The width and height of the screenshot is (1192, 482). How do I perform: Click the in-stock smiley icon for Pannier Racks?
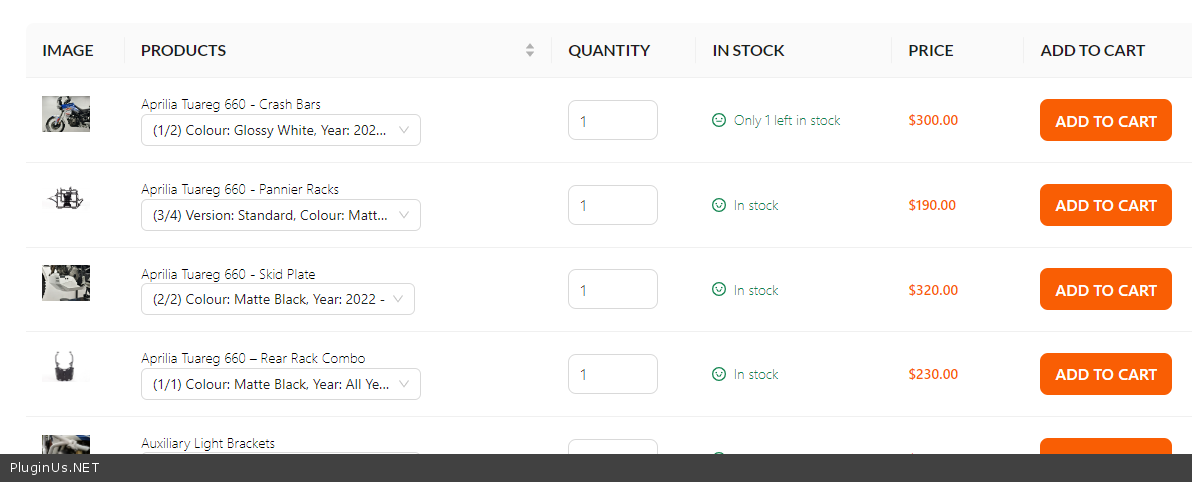[x=718, y=205]
